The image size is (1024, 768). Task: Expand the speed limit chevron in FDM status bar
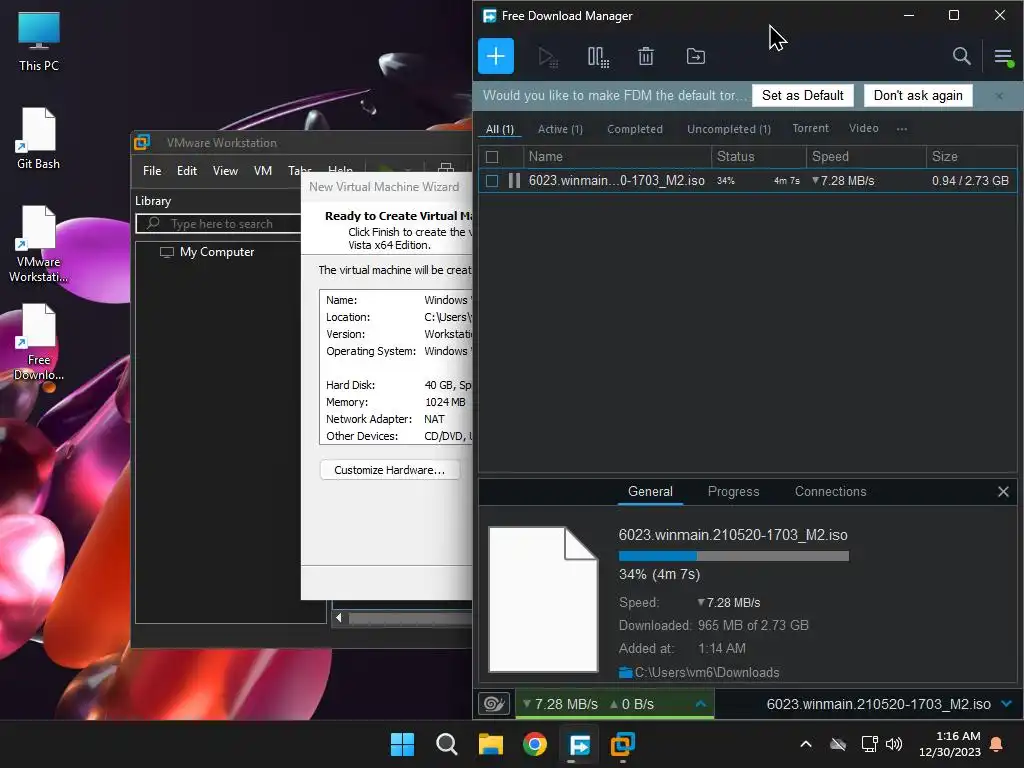[701, 704]
